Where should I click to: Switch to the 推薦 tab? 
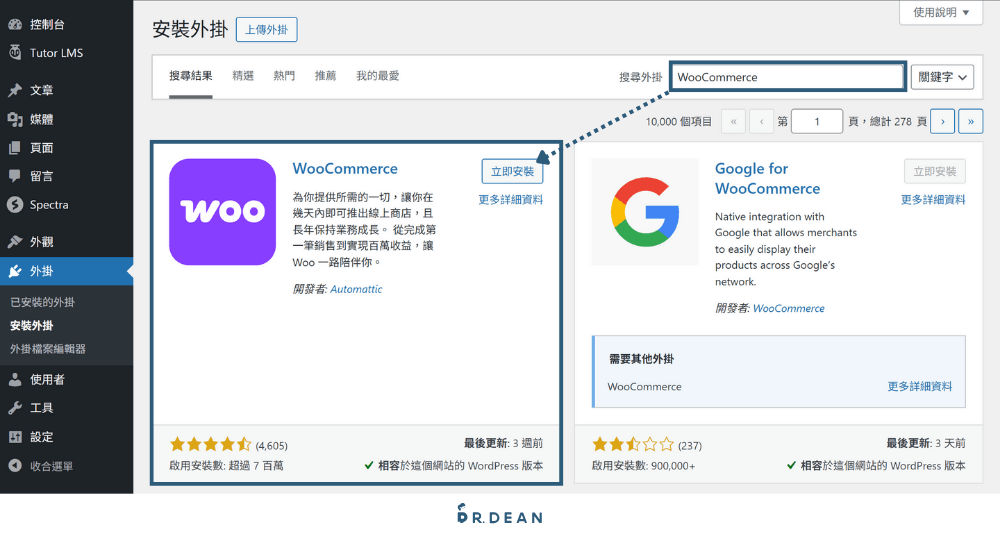(325, 76)
